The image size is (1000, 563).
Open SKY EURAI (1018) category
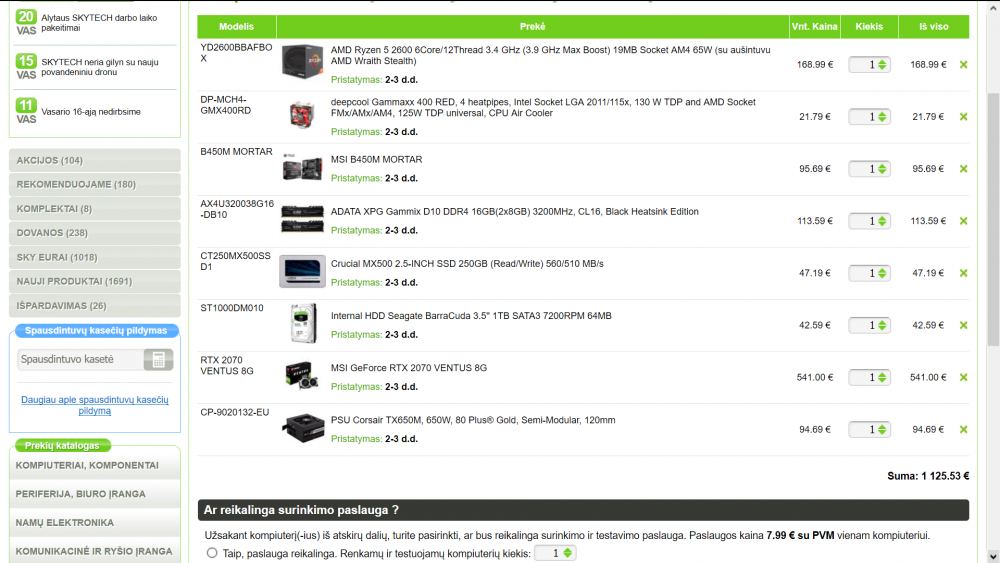94,257
